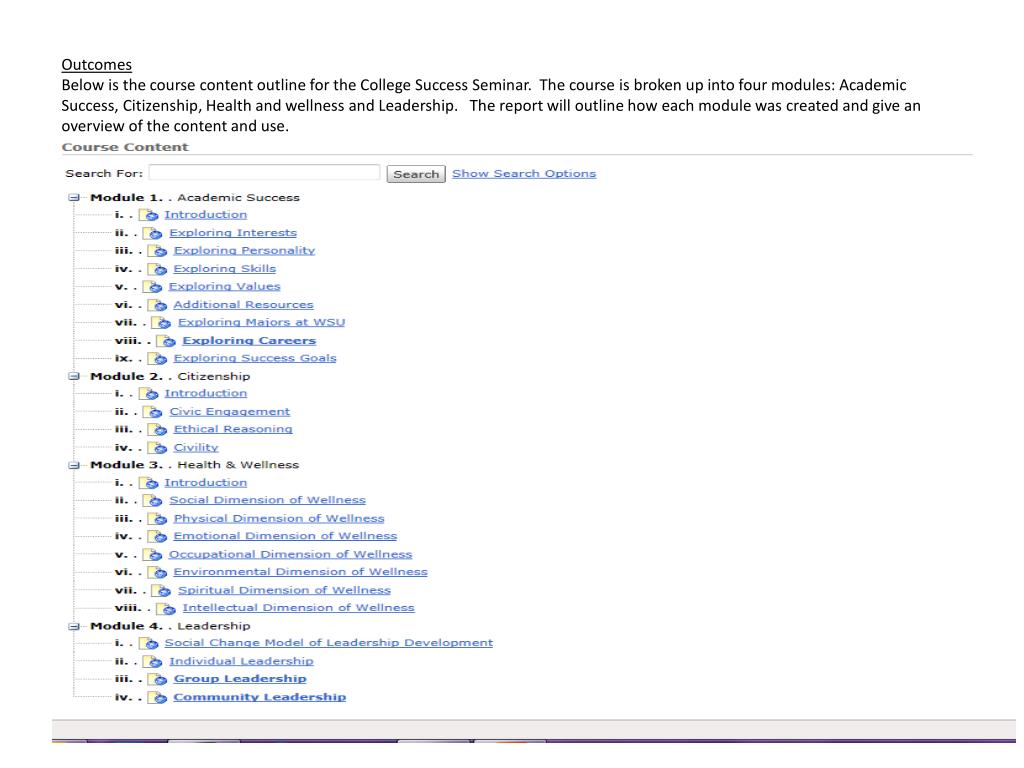Click the icon beside Spiritual Dimension of Wellness
The height and width of the screenshot is (768, 1024).
[x=162, y=590]
